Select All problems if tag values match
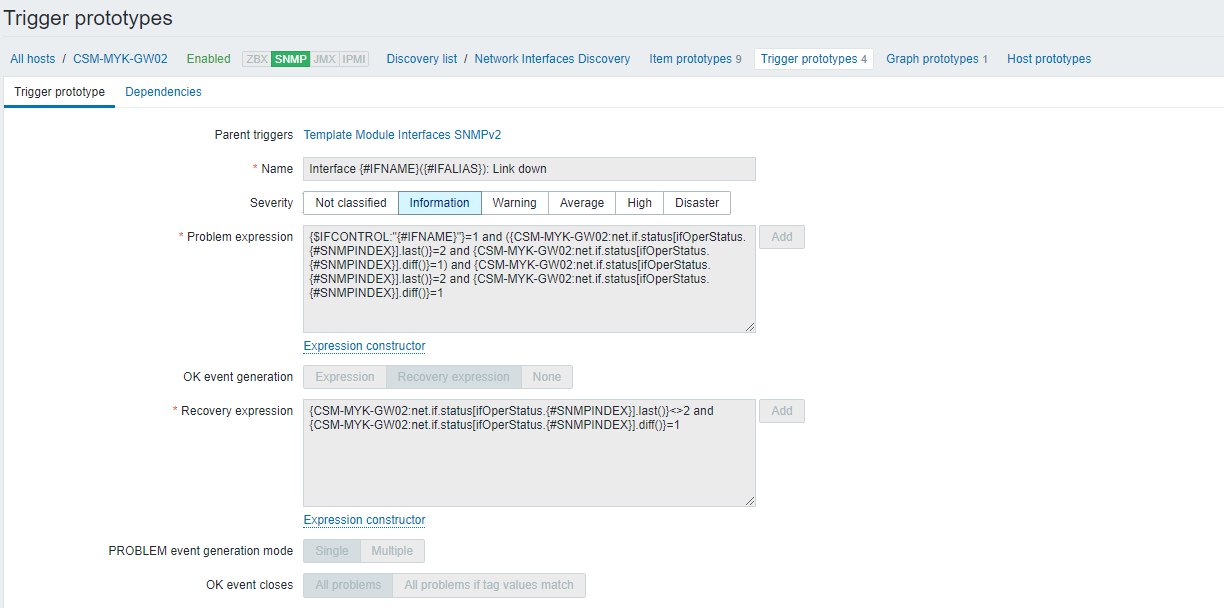 [489, 585]
